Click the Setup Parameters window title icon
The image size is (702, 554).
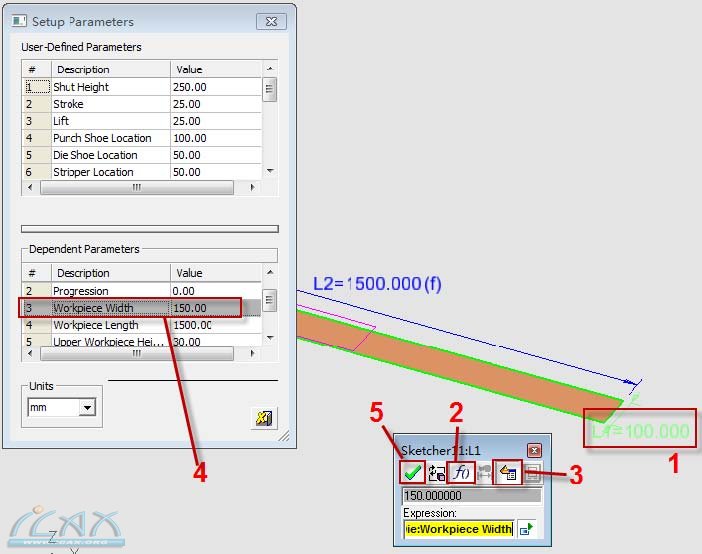(x=19, y=21)
